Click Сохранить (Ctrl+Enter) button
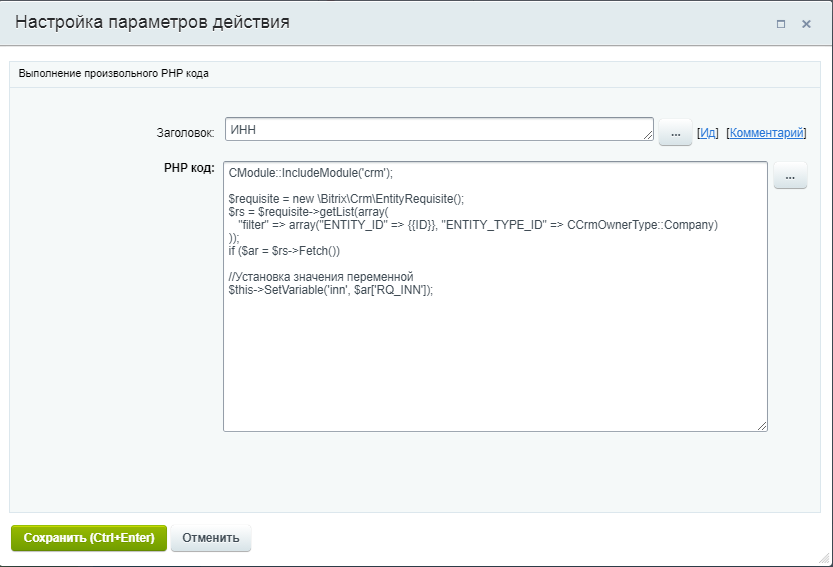833x567 pixels. [89, 538]
